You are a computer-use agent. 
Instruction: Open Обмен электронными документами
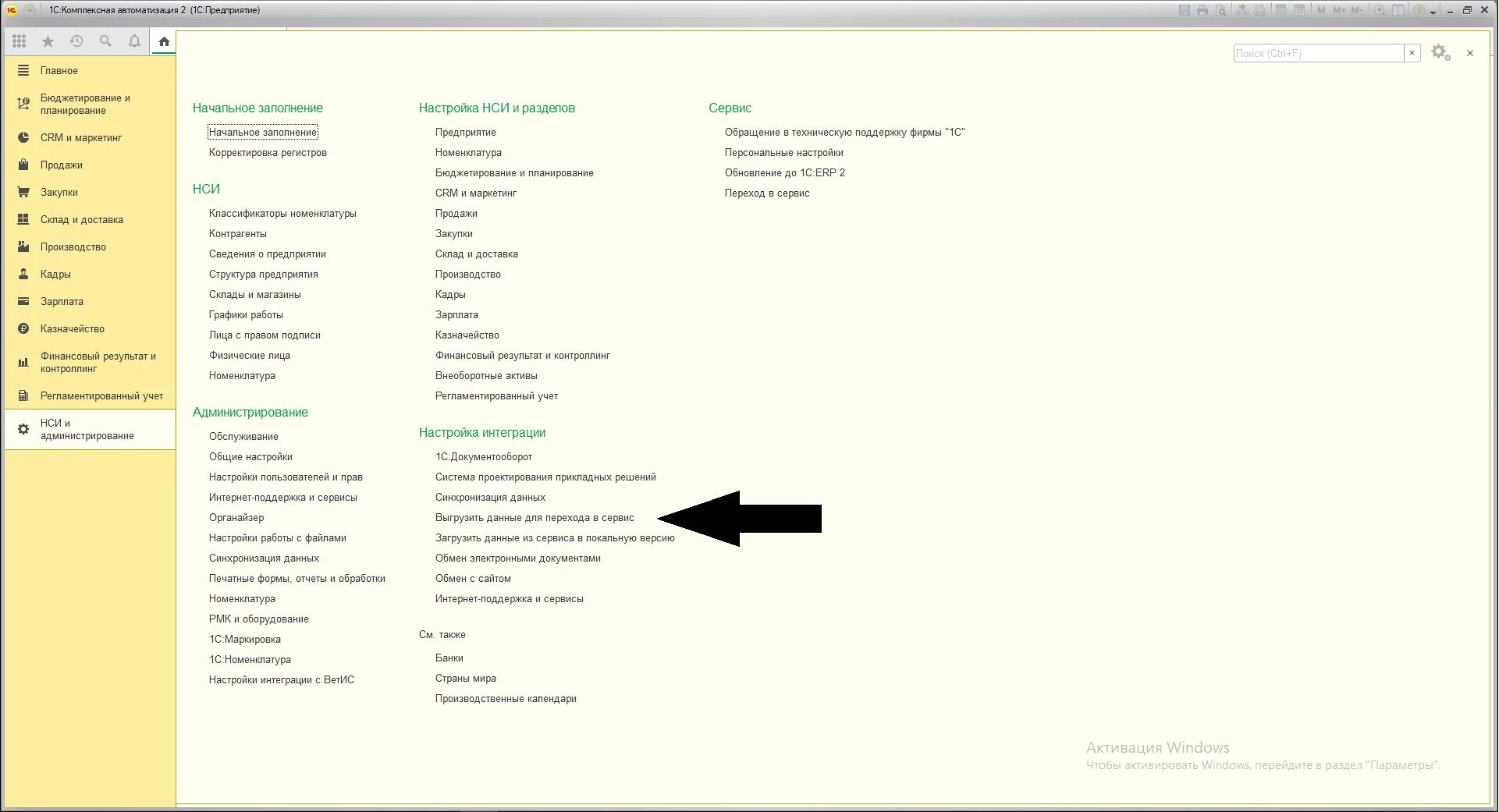point(518,558)
